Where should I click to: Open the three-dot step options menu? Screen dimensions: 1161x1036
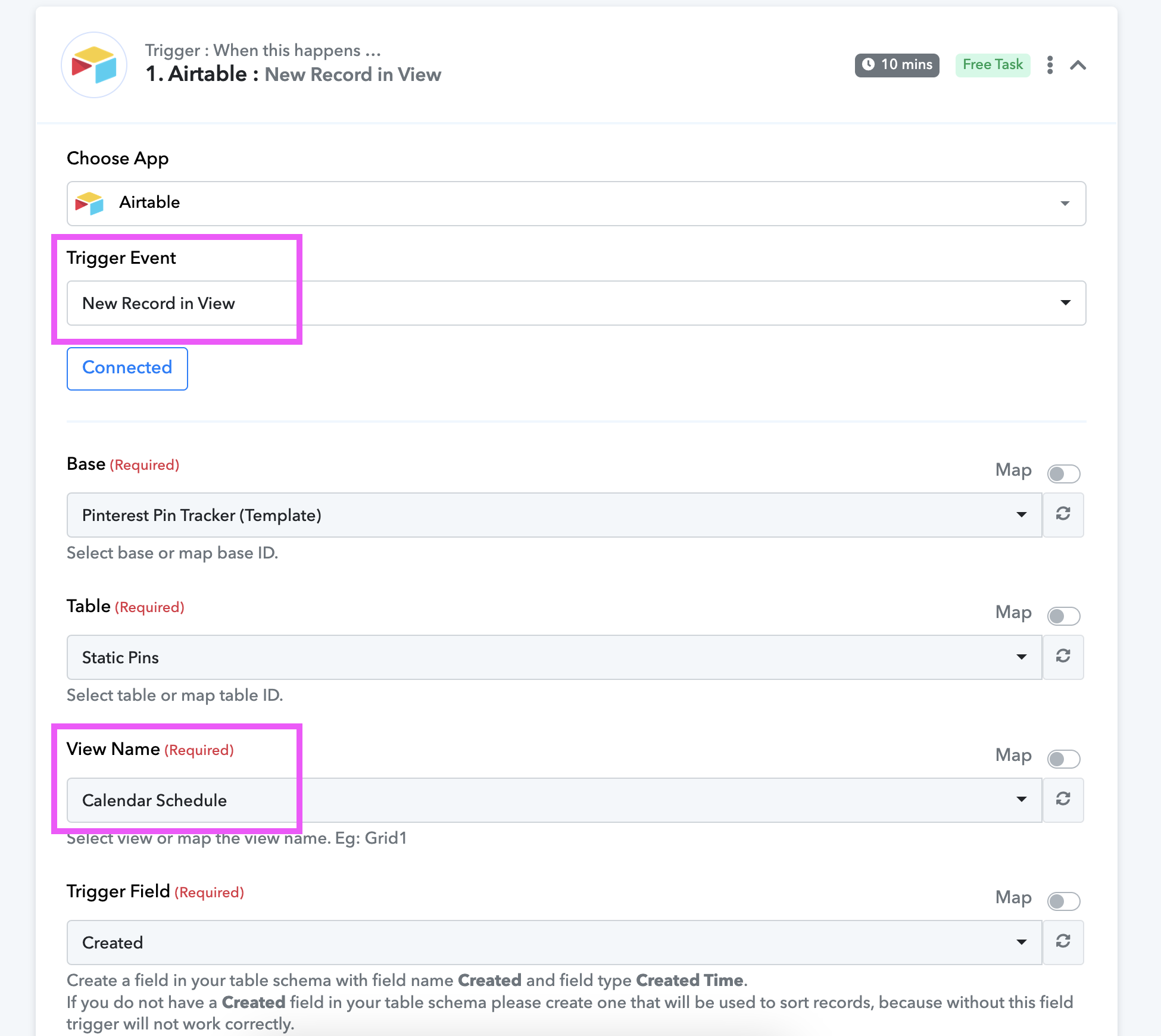pyautogui.click(x=1050, y=65)
